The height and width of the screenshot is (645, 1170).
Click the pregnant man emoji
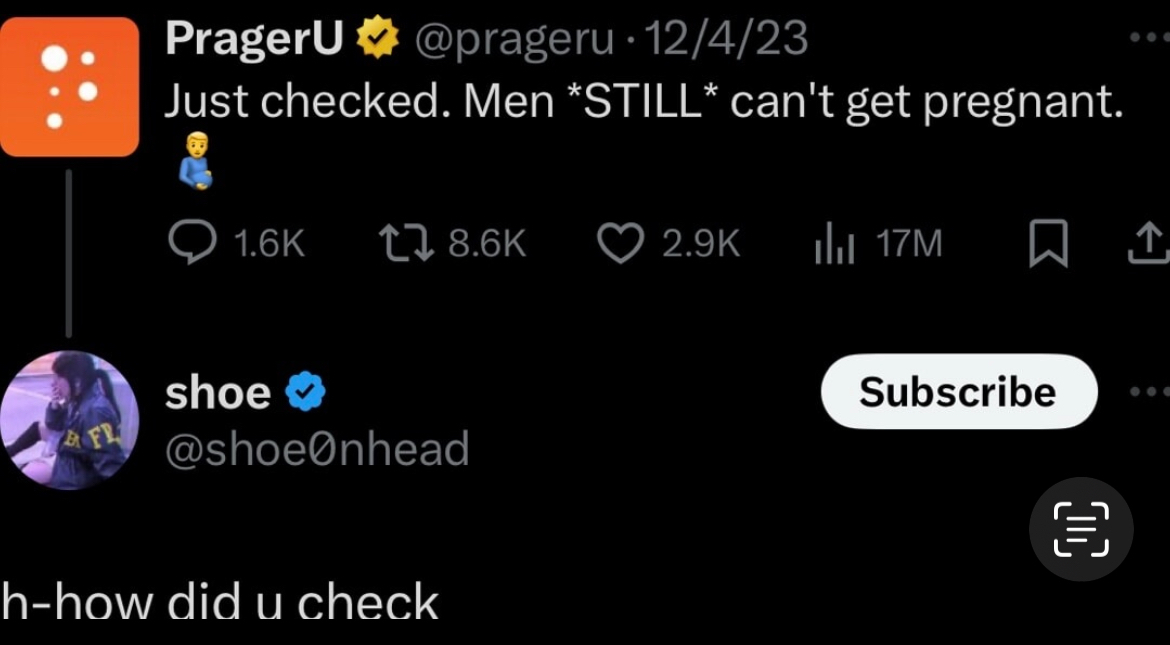(x=196, y=161)
